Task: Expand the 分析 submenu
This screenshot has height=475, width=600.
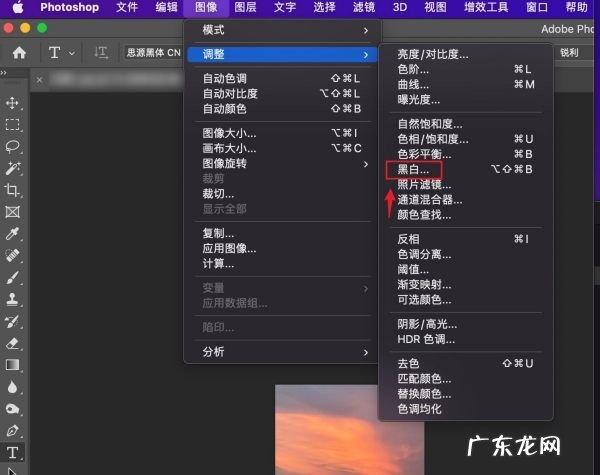Action: (x=278, y=352)
